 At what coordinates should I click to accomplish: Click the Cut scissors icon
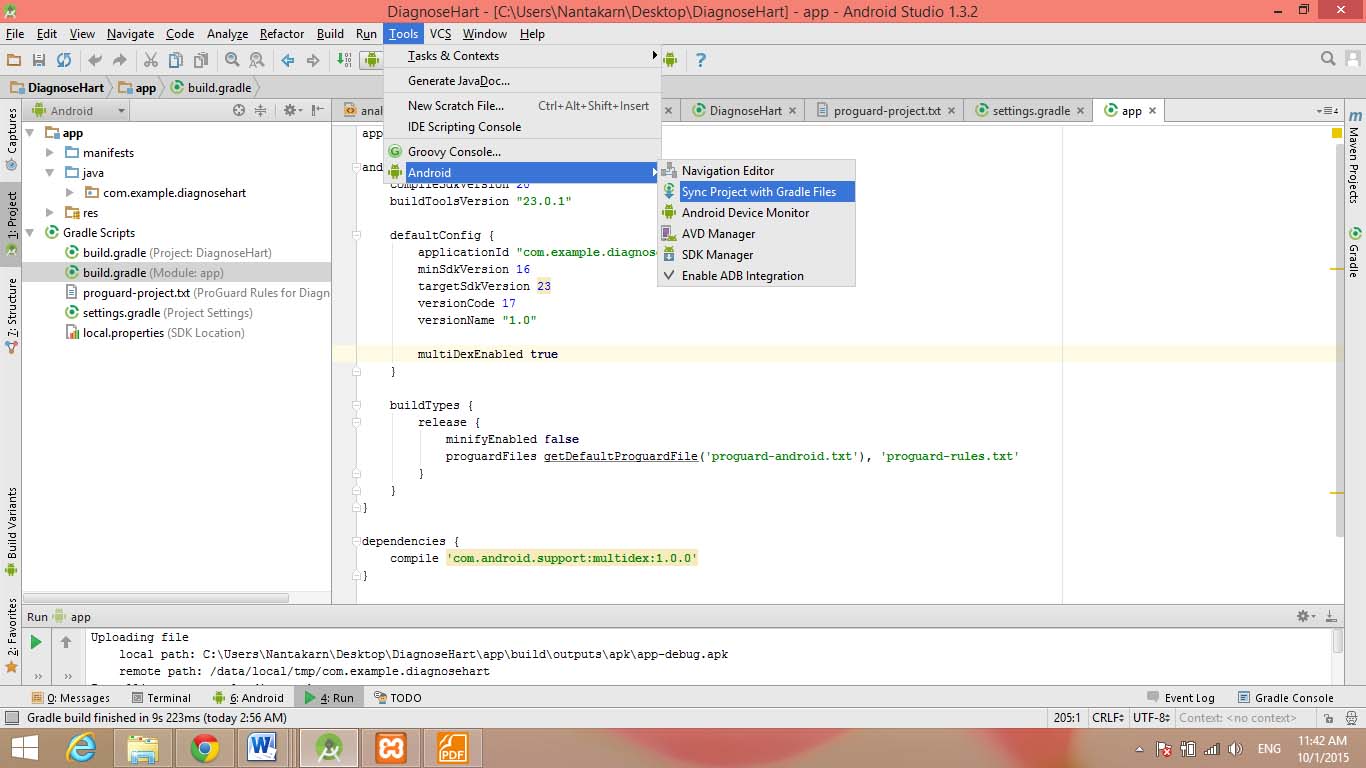151,60
